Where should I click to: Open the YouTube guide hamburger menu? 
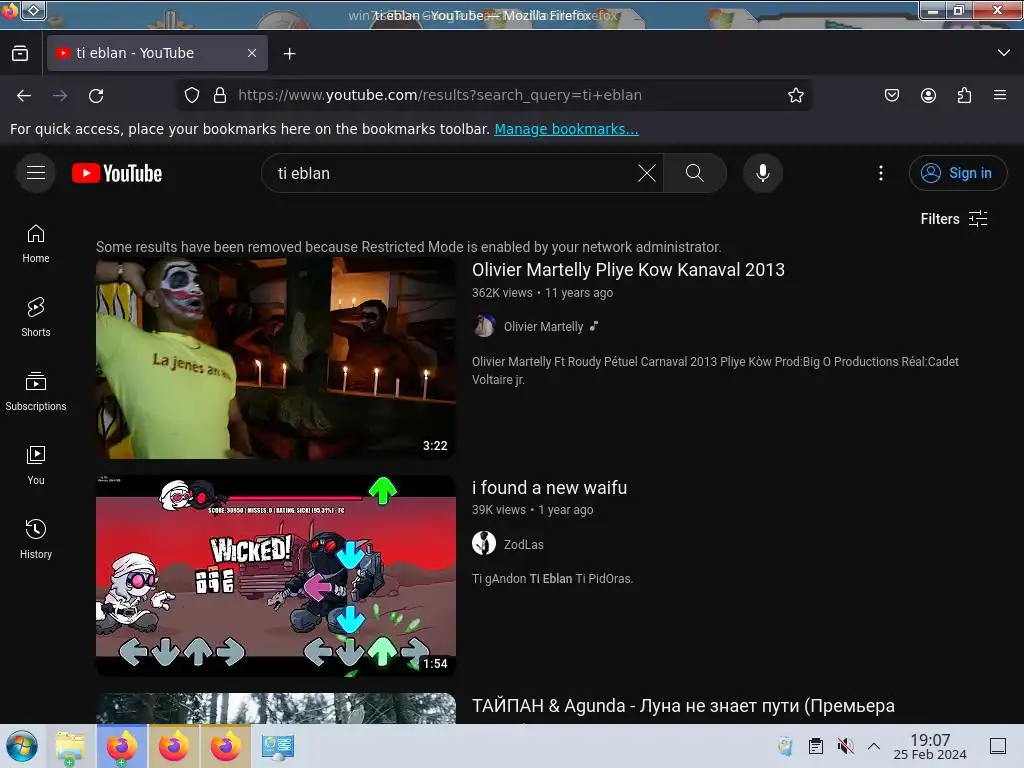point(36,173)
